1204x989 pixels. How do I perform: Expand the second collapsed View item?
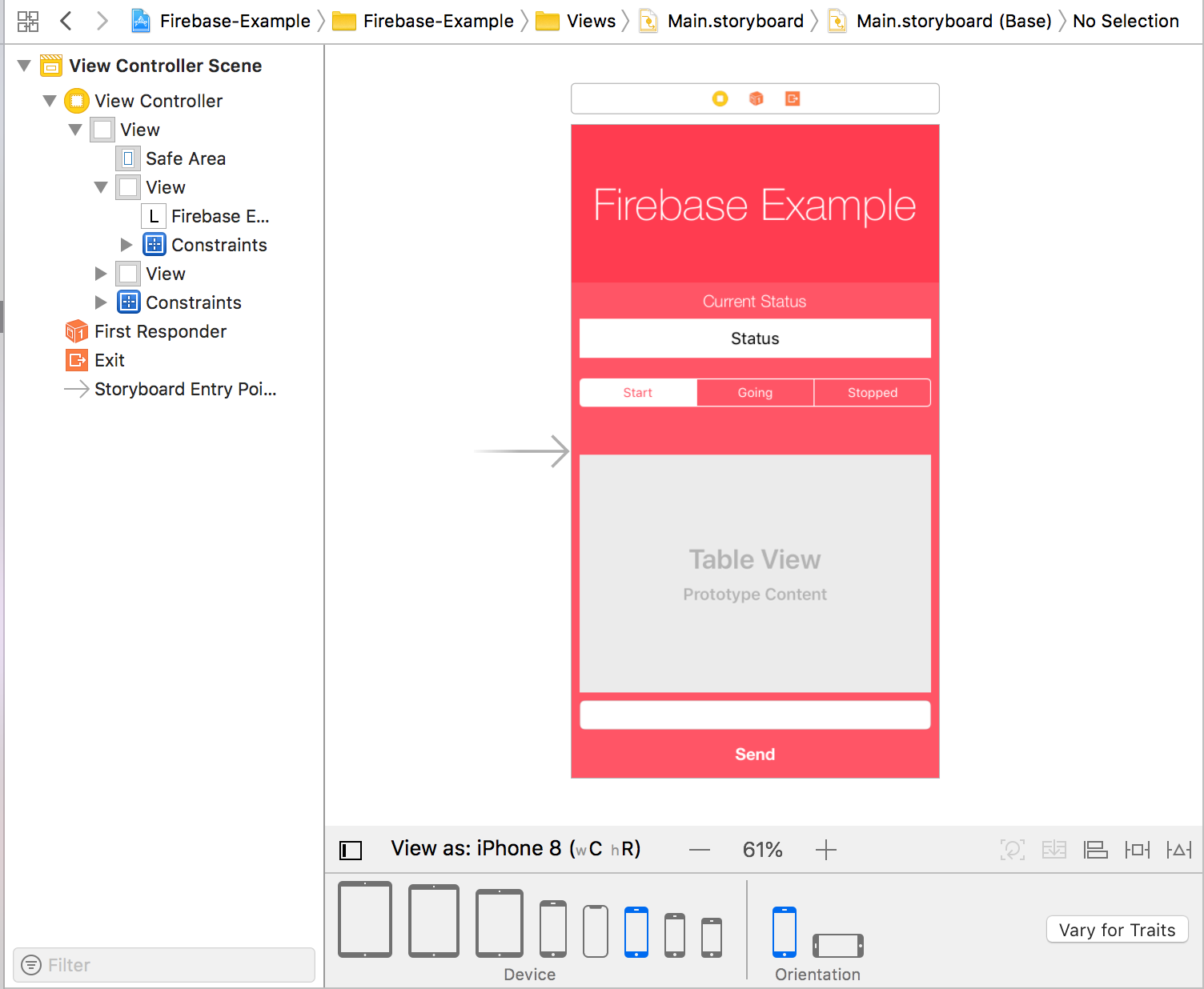click(x=101, y=274)
